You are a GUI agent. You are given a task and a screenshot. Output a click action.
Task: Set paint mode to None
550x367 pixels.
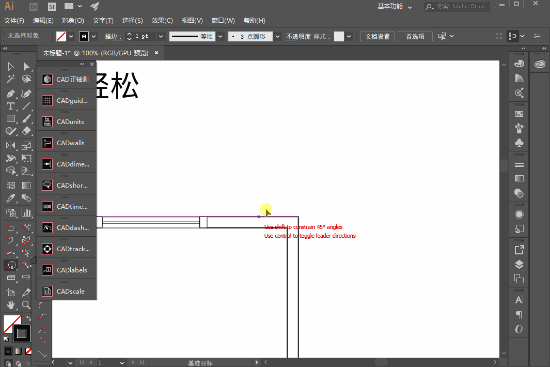click(28, 351)
